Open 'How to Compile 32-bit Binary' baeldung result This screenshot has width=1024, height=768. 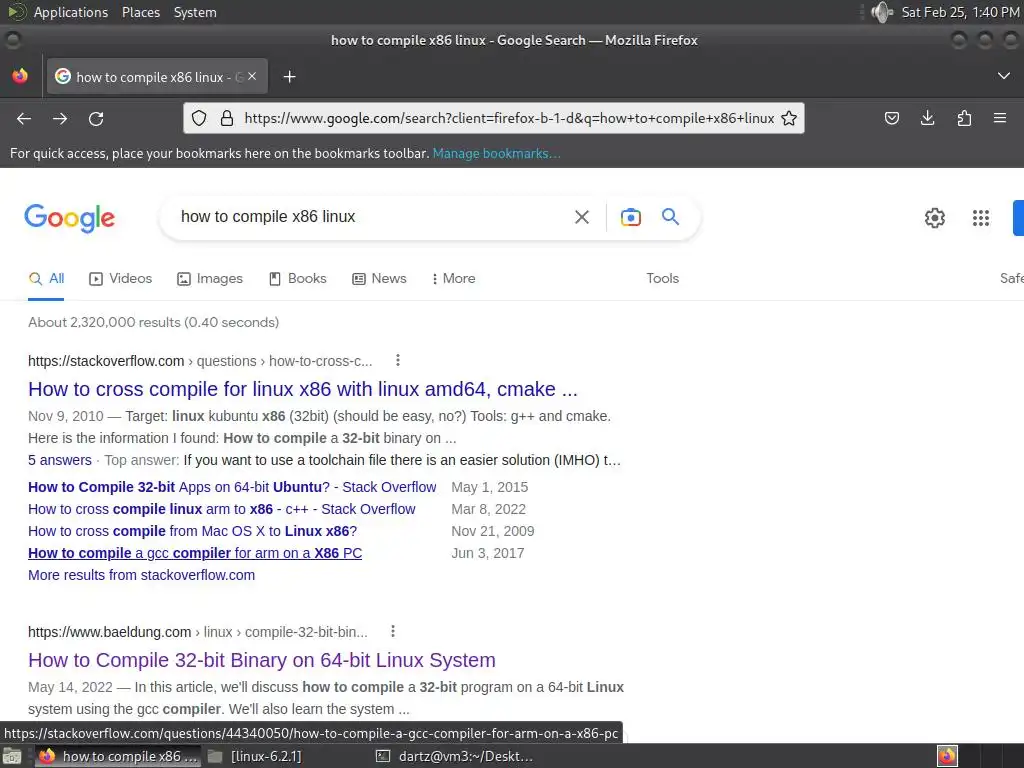[x=261, y=660]
